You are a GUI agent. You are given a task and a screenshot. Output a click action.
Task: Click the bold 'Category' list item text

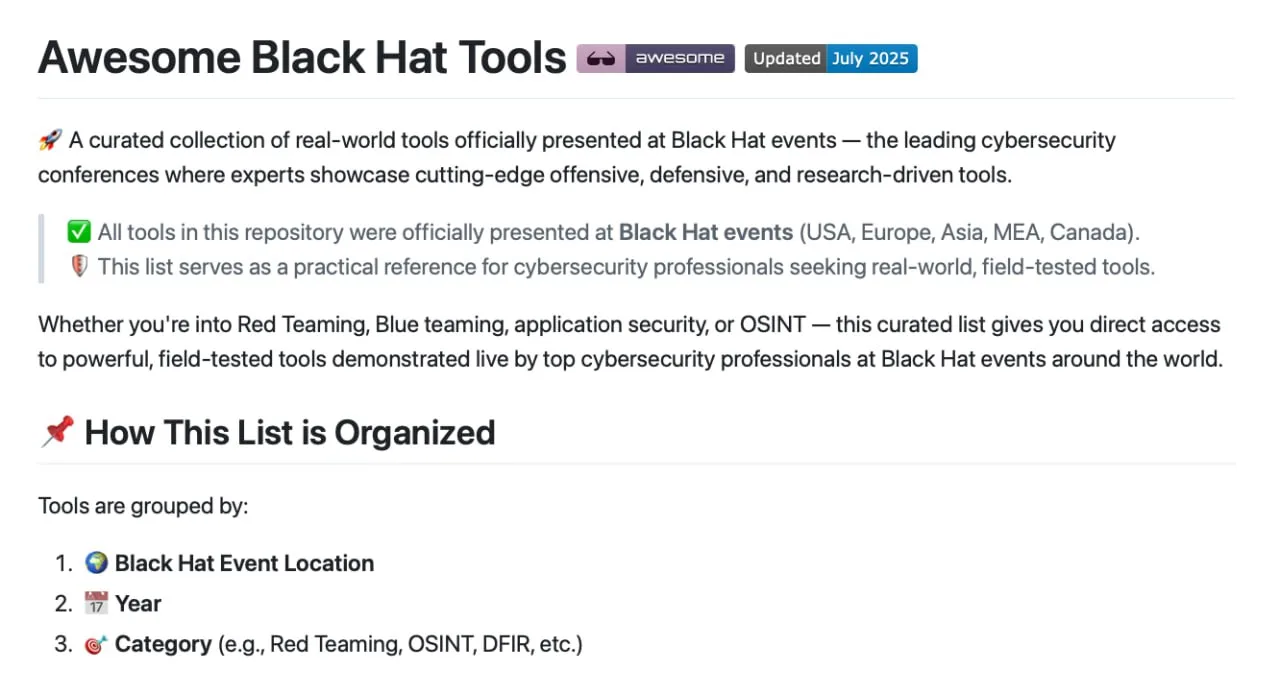pyautogui.click(x=163, y=645)
